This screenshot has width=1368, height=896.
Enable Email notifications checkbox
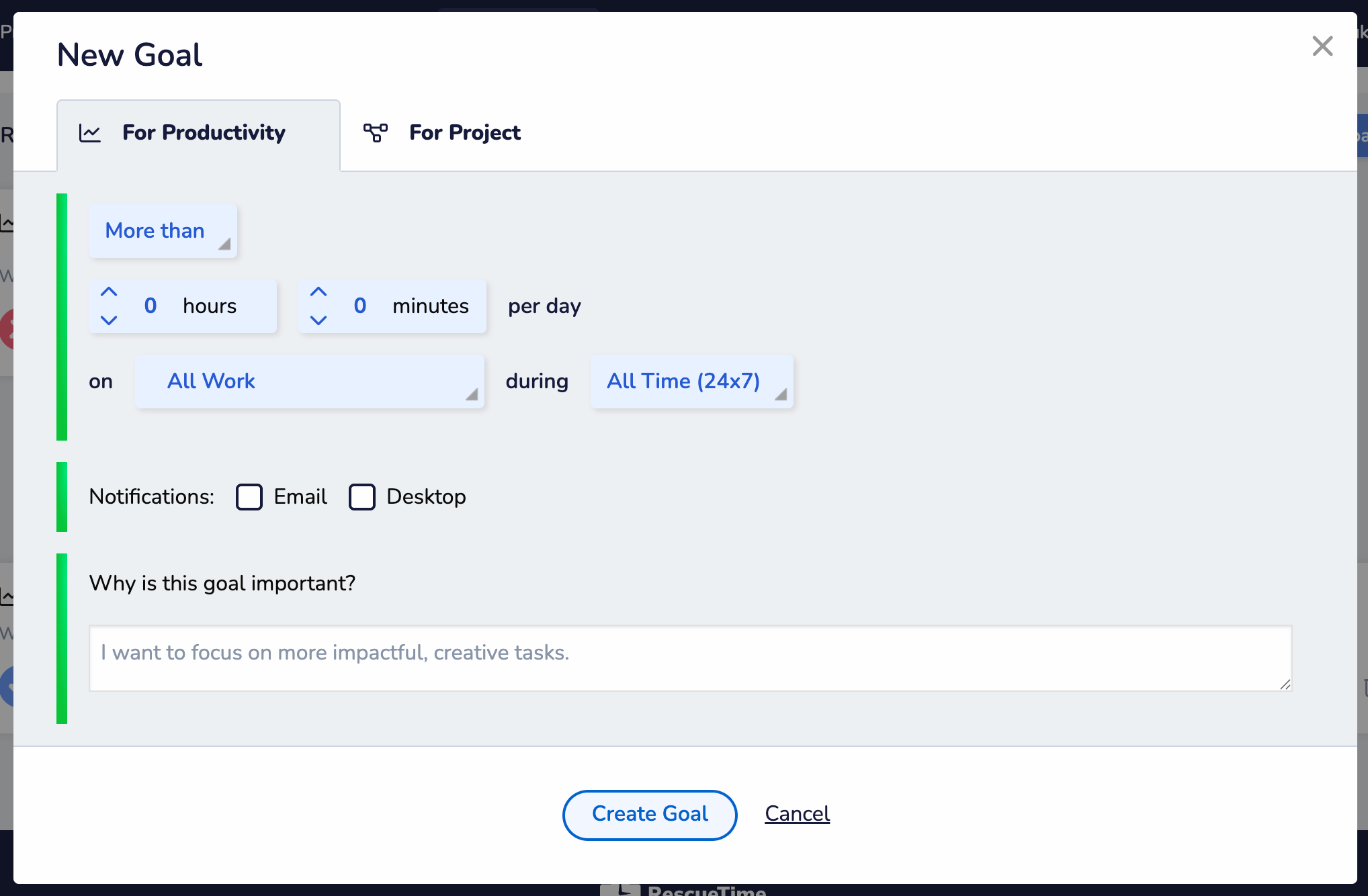point(249,497)
